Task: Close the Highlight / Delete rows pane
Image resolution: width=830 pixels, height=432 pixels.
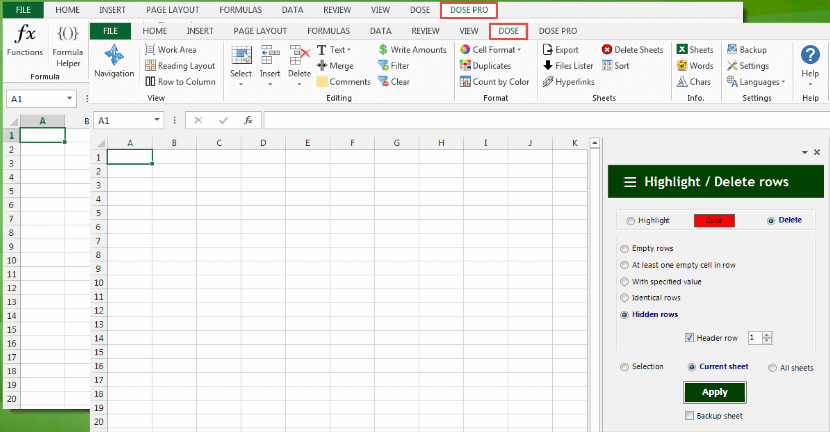Action: [817, 152]
